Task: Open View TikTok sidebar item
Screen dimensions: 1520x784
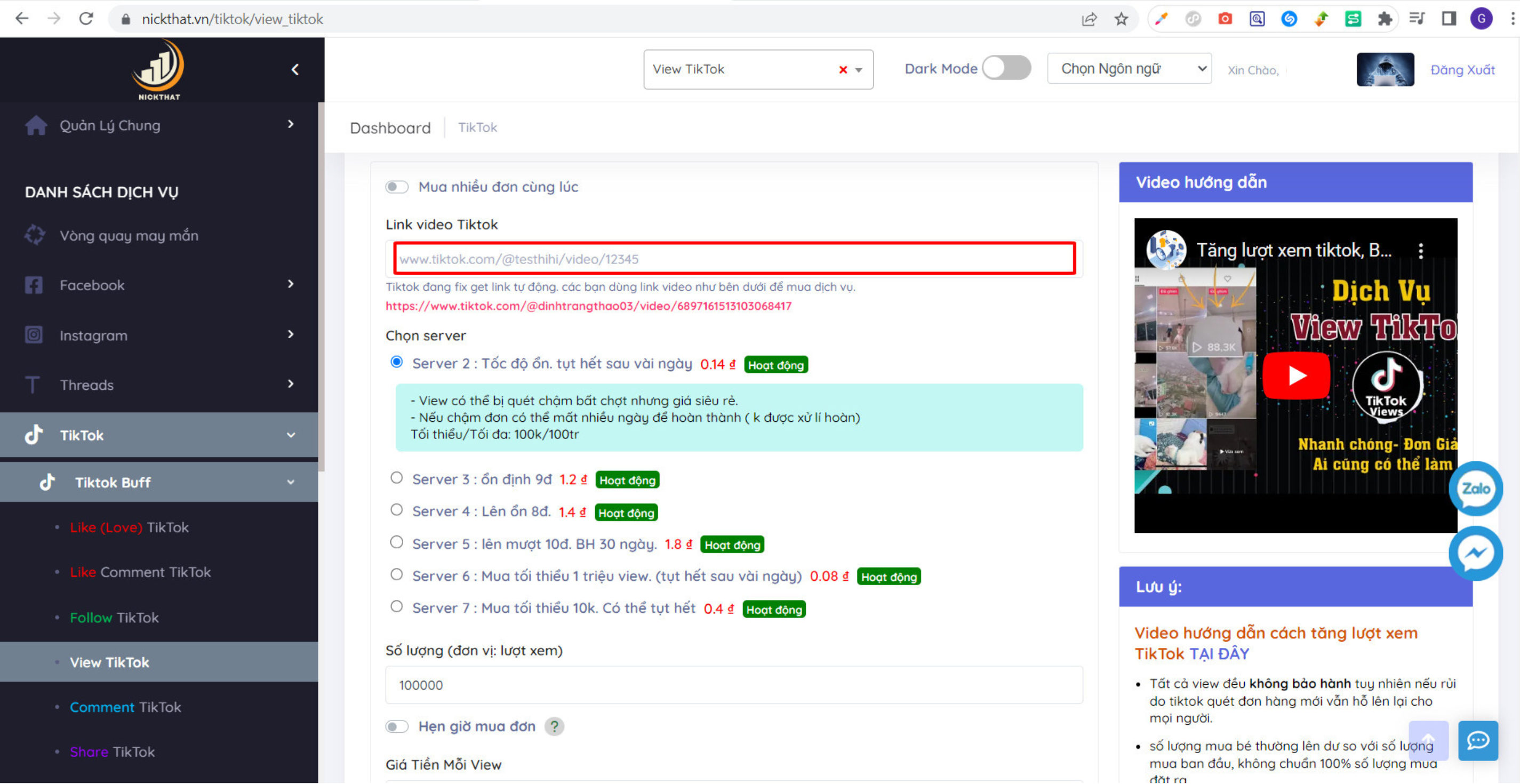Action: point(159,662)
